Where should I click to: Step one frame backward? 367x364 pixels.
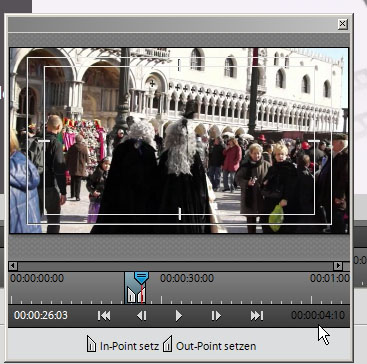click(x=142, y=315)
